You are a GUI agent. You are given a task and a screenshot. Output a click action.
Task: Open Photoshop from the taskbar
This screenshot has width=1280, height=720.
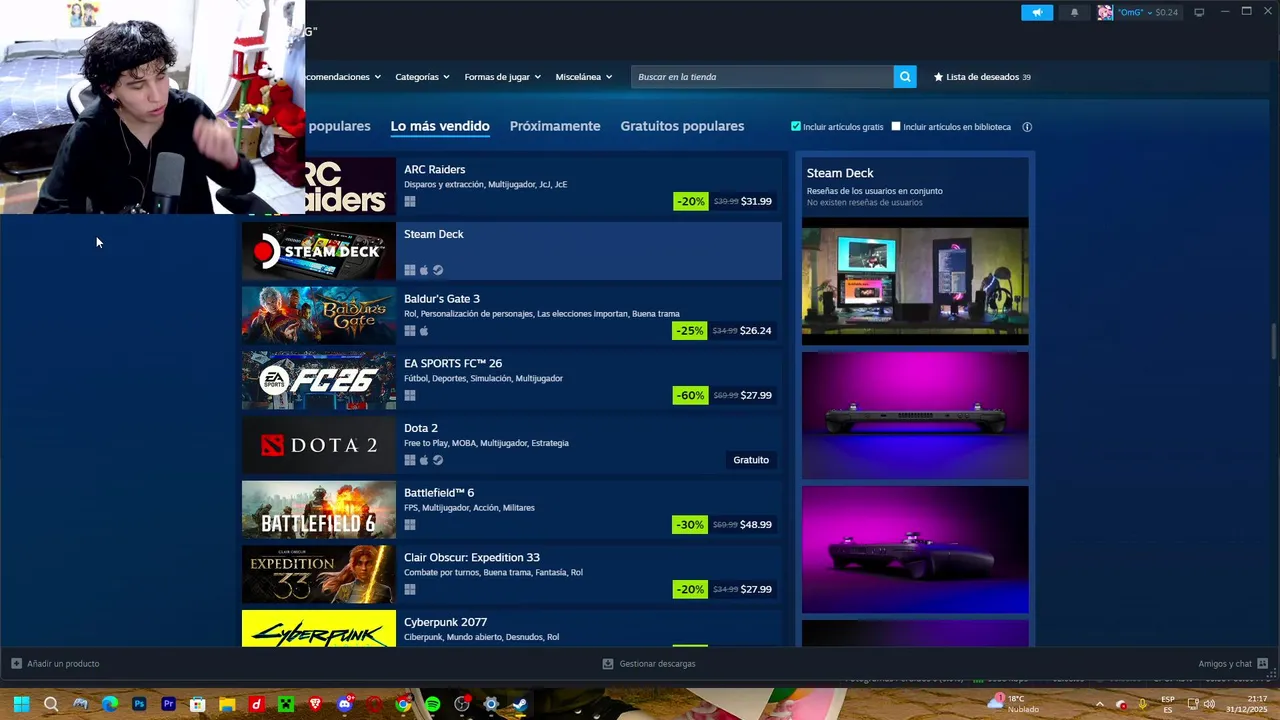tap(139, 704)
